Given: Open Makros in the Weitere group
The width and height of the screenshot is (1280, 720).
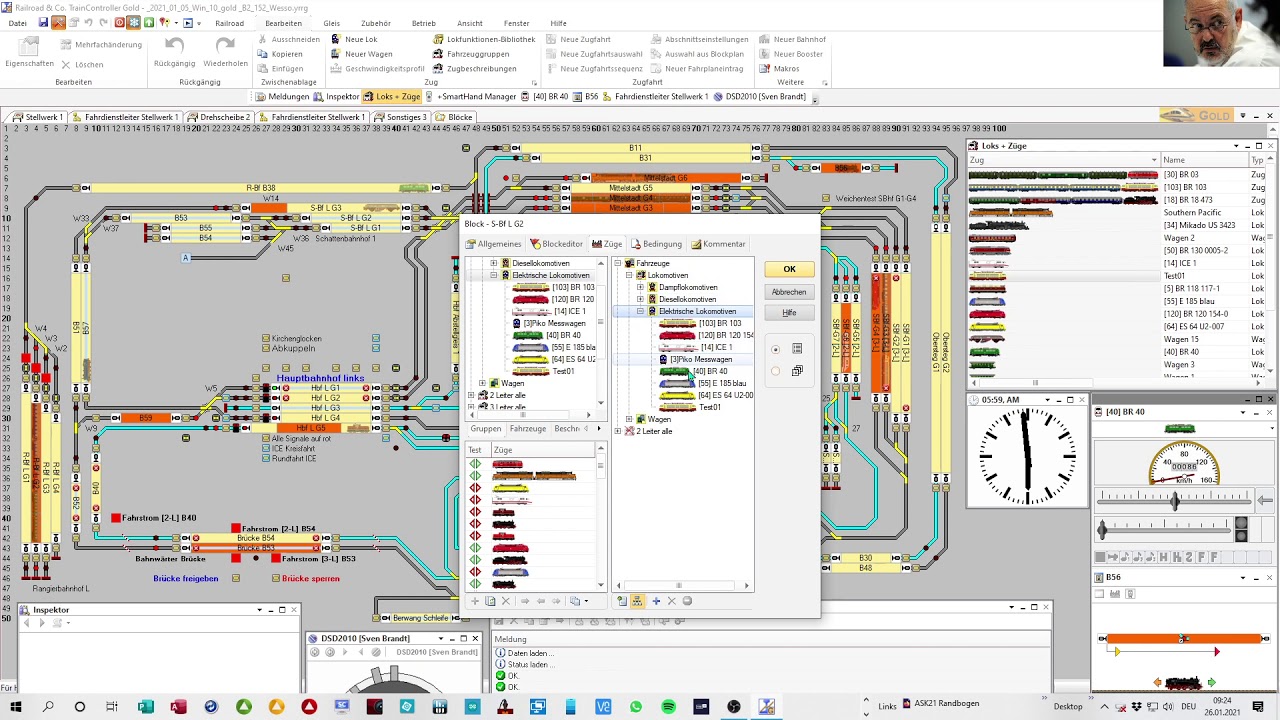Looking at the screenshot, I should click(779, 69).
